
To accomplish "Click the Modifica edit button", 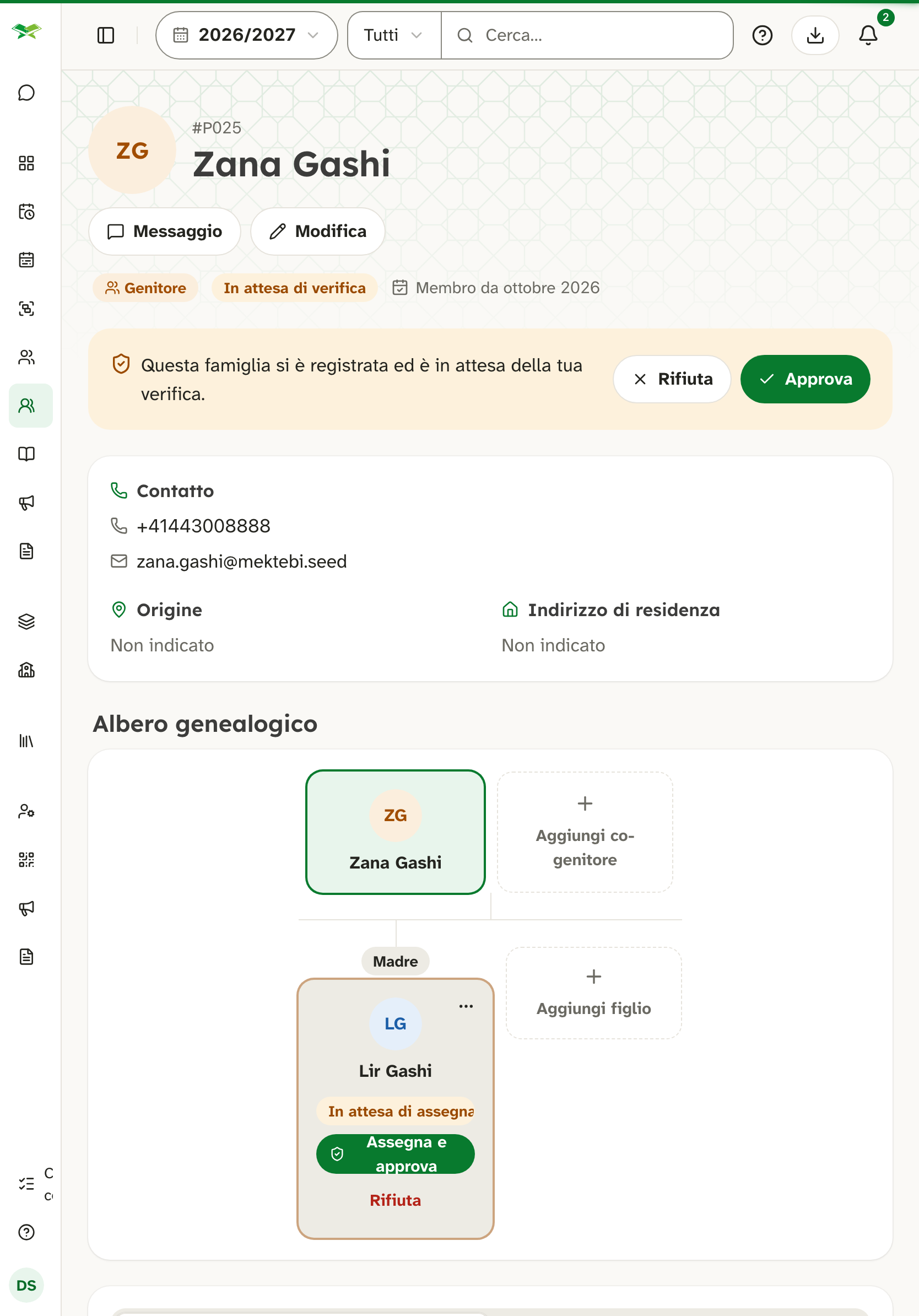I will click(317, 231).
